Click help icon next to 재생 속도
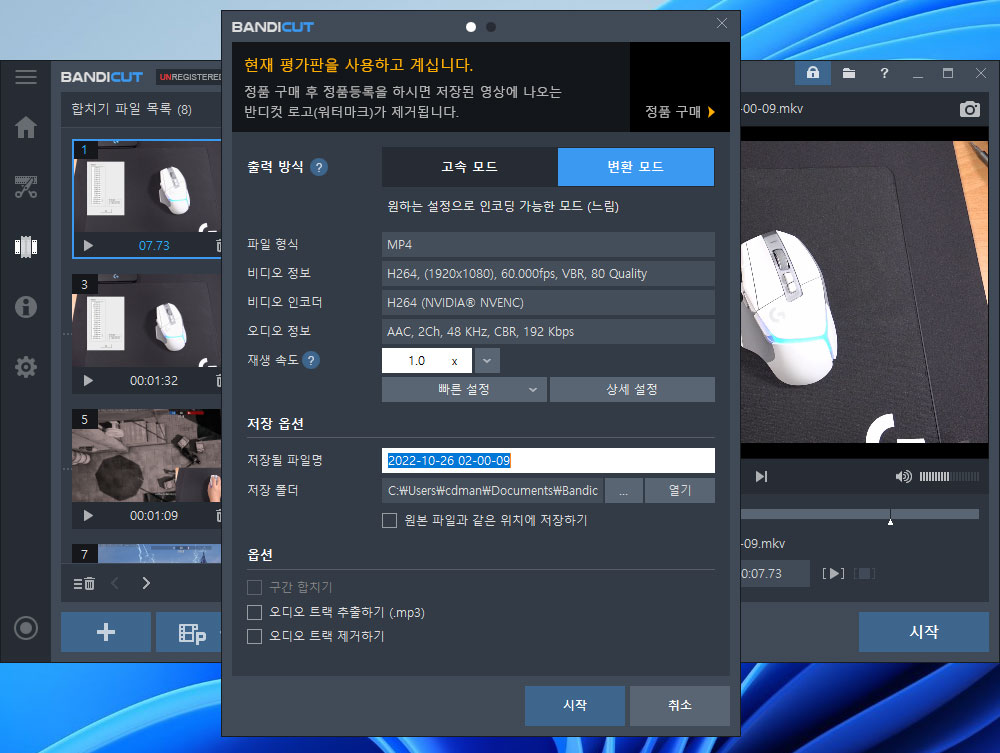 [311, 360]
